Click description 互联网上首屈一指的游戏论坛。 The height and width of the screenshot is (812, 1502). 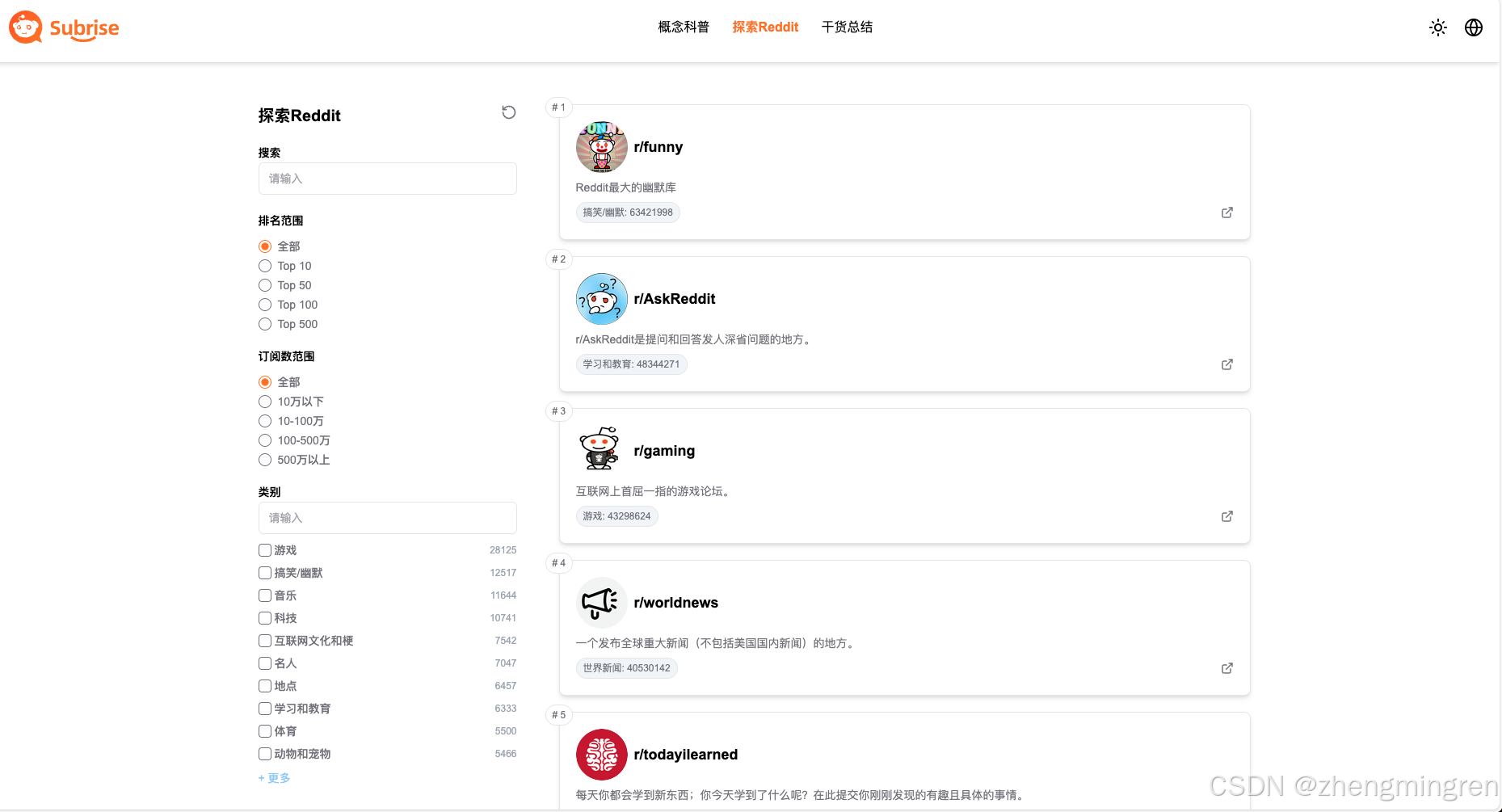tap(654, 491)
